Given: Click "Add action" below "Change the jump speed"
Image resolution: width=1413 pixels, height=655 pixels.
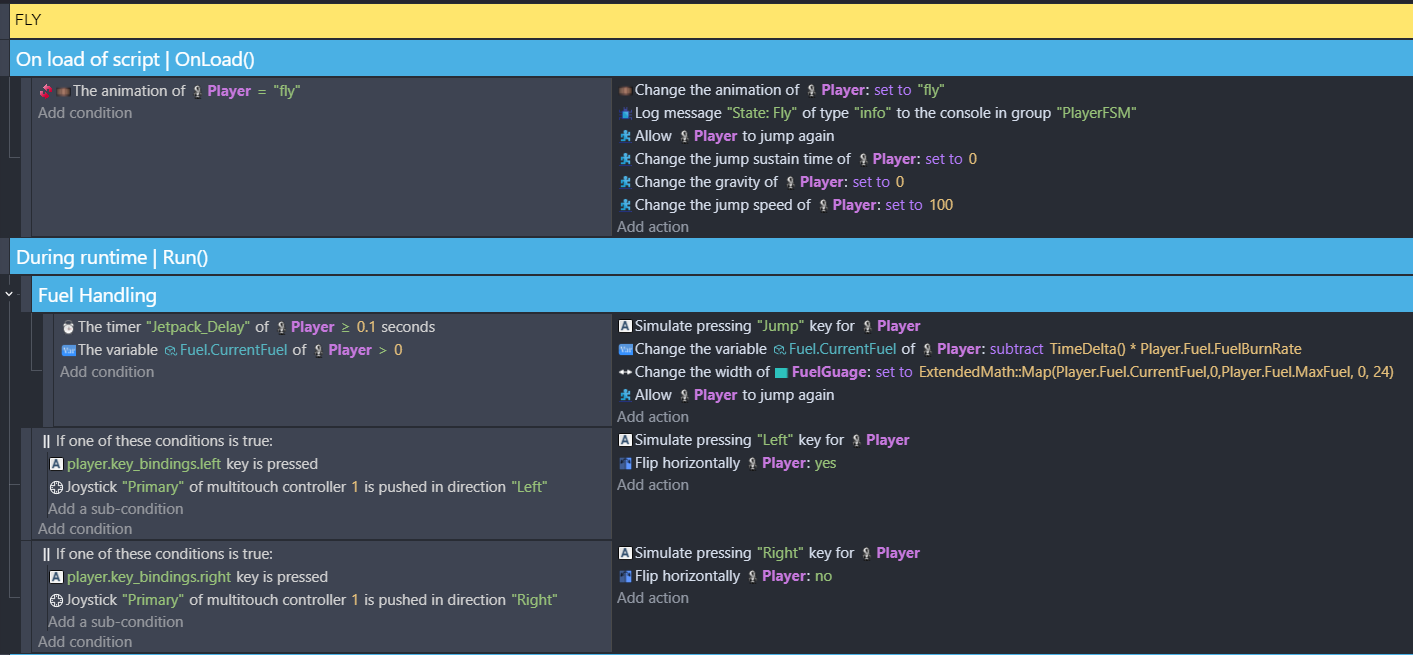Looking at the screenshot, I should pyautogui.click(x=653, y=227).
